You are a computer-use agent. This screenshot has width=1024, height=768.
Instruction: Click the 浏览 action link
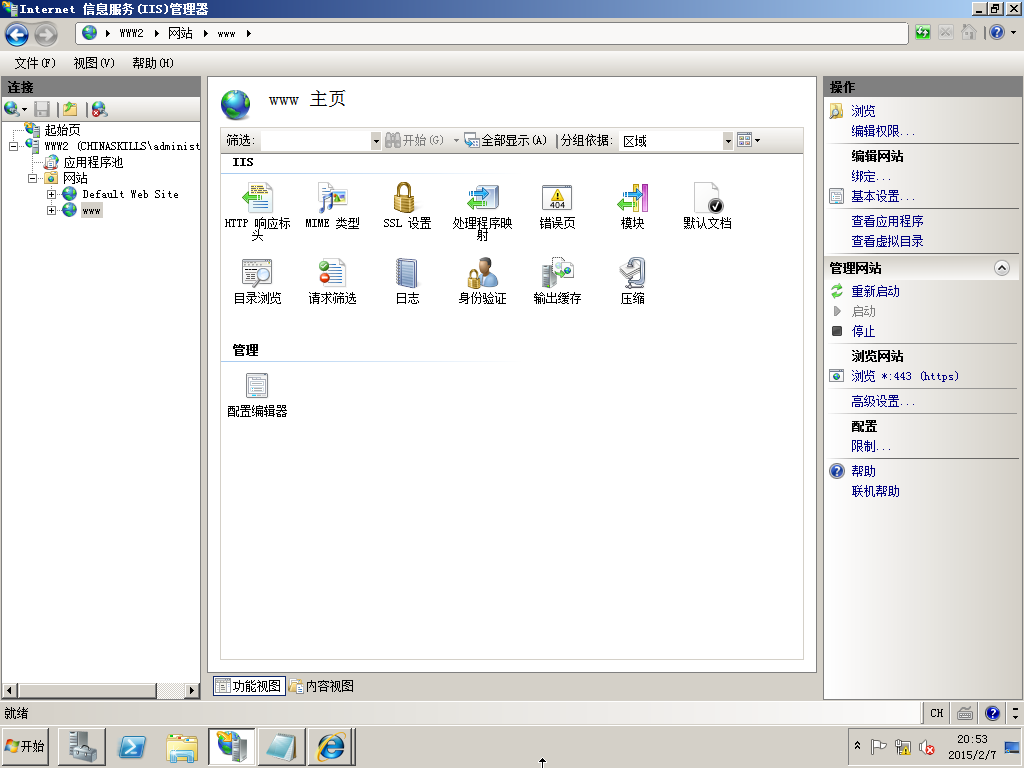[x=863, y=111]
